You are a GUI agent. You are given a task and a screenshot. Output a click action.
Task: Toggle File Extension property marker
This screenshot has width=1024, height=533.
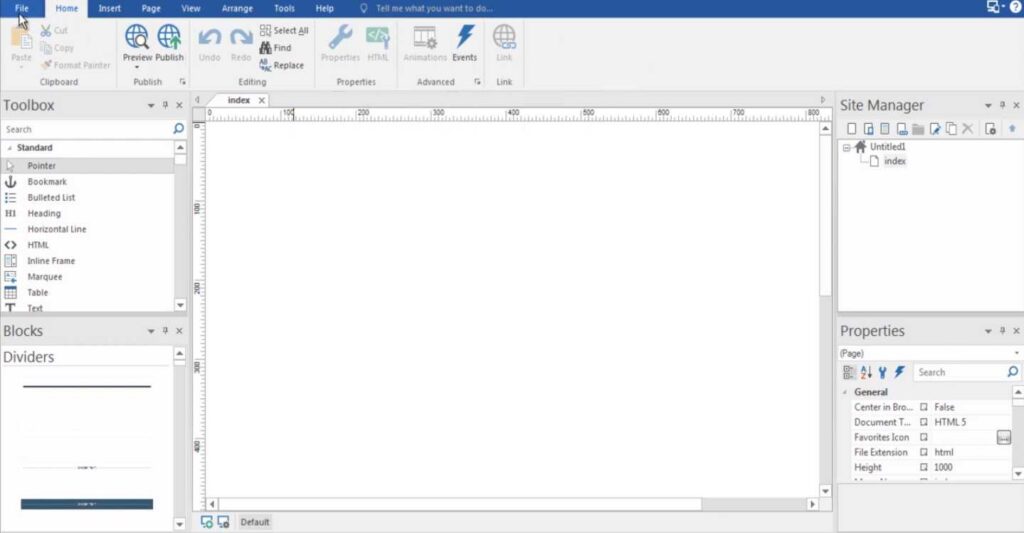click(x=923, y=452)
